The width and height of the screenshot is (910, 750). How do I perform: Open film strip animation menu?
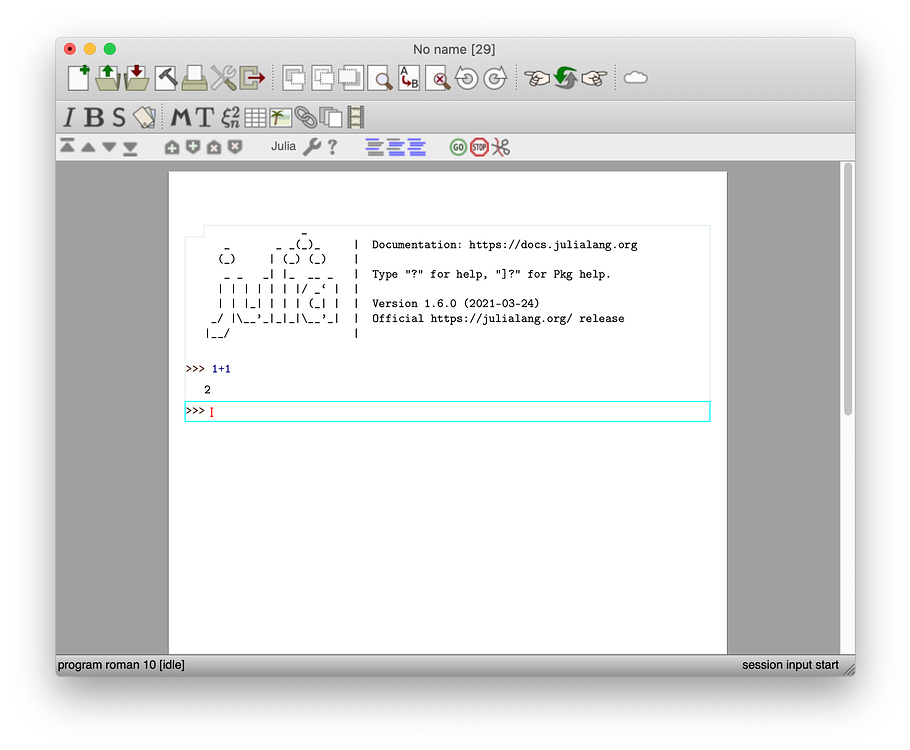[x=356, y=117]
